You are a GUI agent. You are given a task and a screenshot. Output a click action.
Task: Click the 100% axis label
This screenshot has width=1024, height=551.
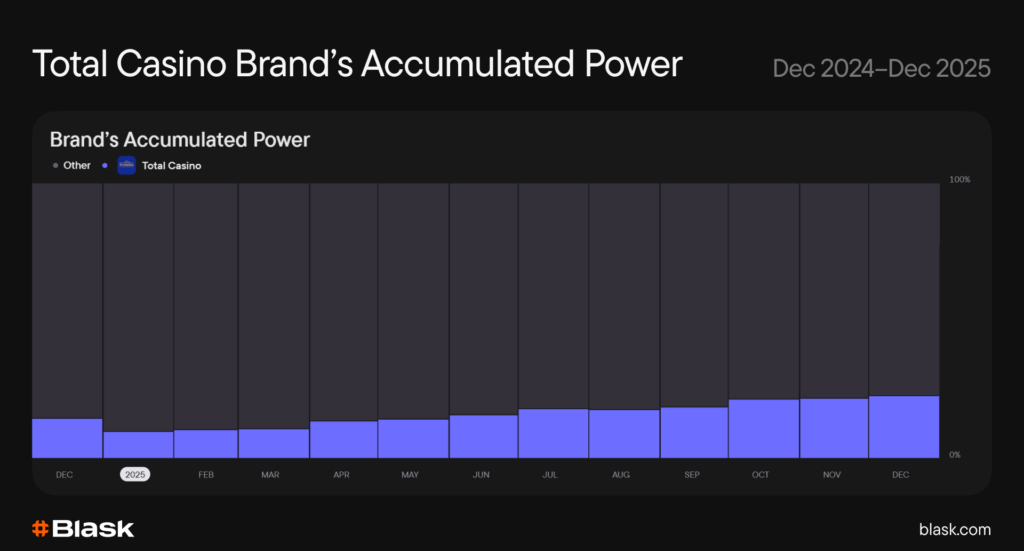pyautogui.click(x=959, y=180)
